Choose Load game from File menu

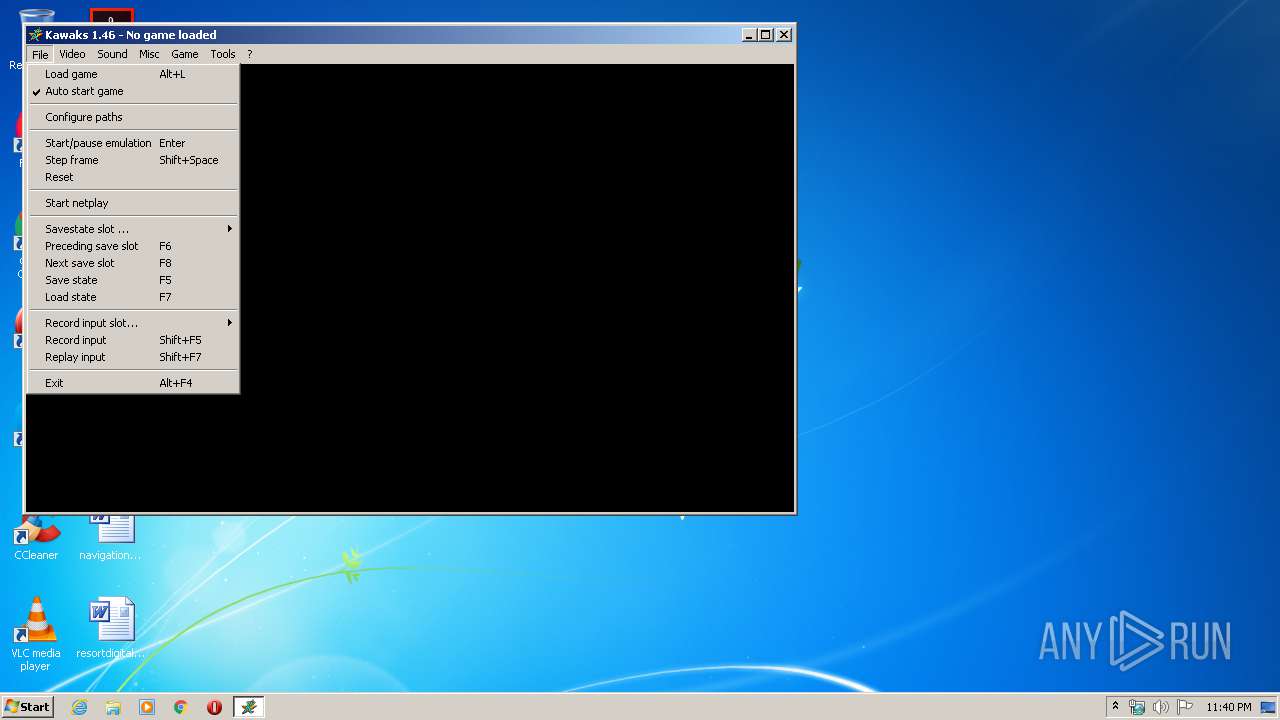point(132,74)
